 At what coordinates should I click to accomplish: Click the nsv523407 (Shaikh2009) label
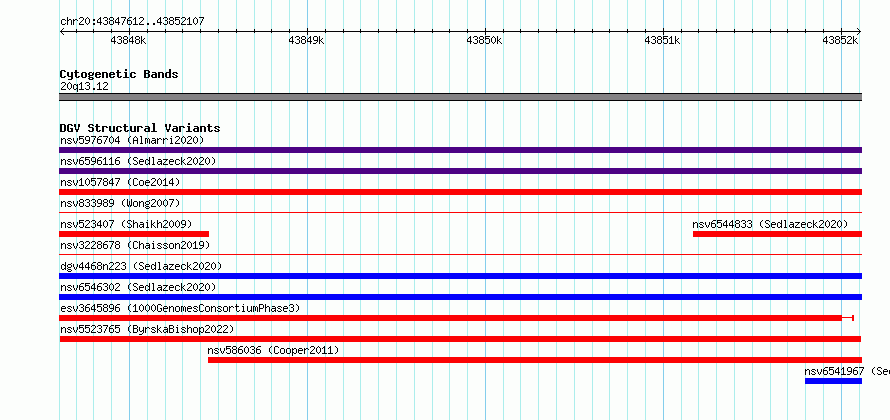pos(126,224)
